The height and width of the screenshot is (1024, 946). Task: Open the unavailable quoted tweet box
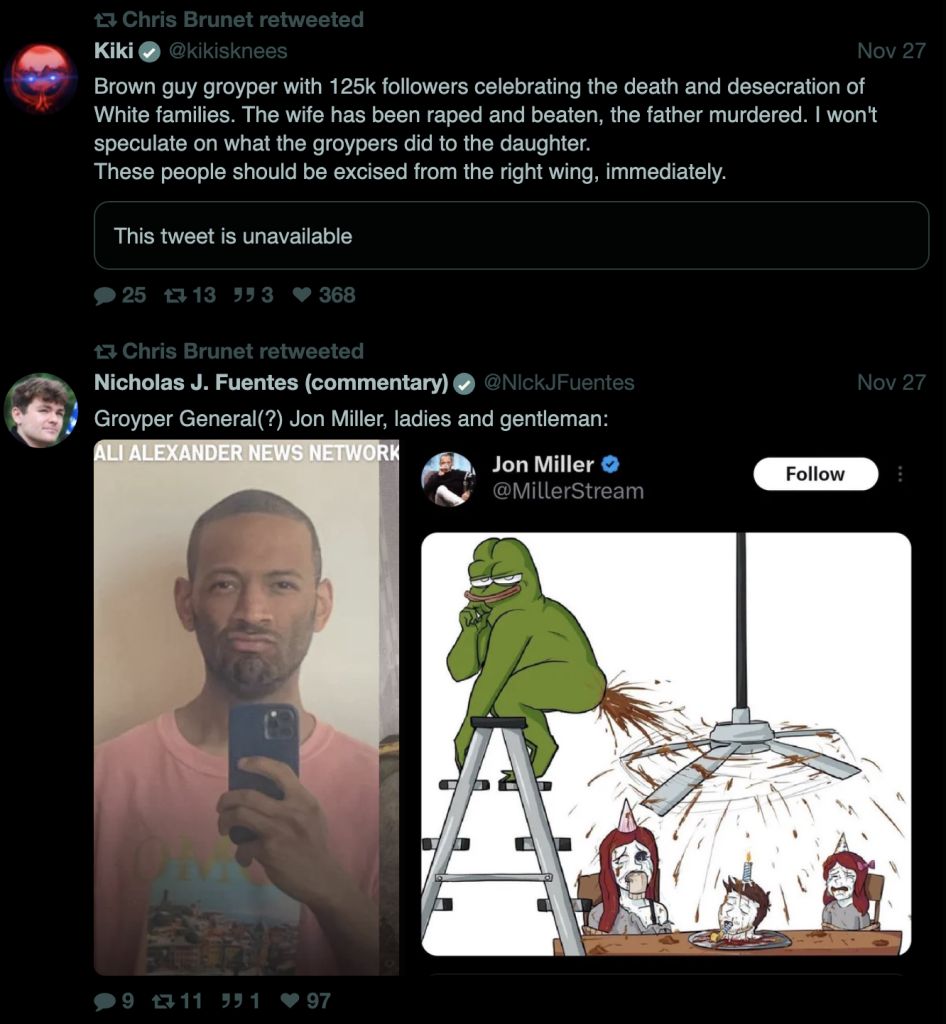click(511, 236)
